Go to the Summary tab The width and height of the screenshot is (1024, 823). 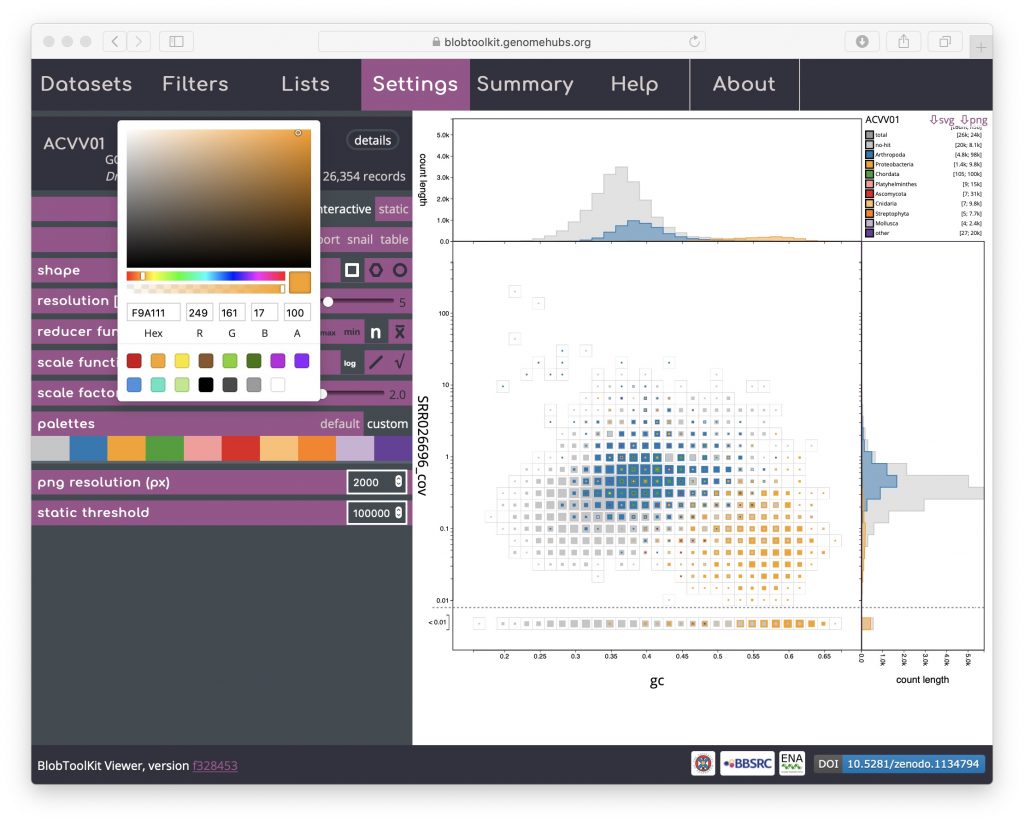click(525, 84)
